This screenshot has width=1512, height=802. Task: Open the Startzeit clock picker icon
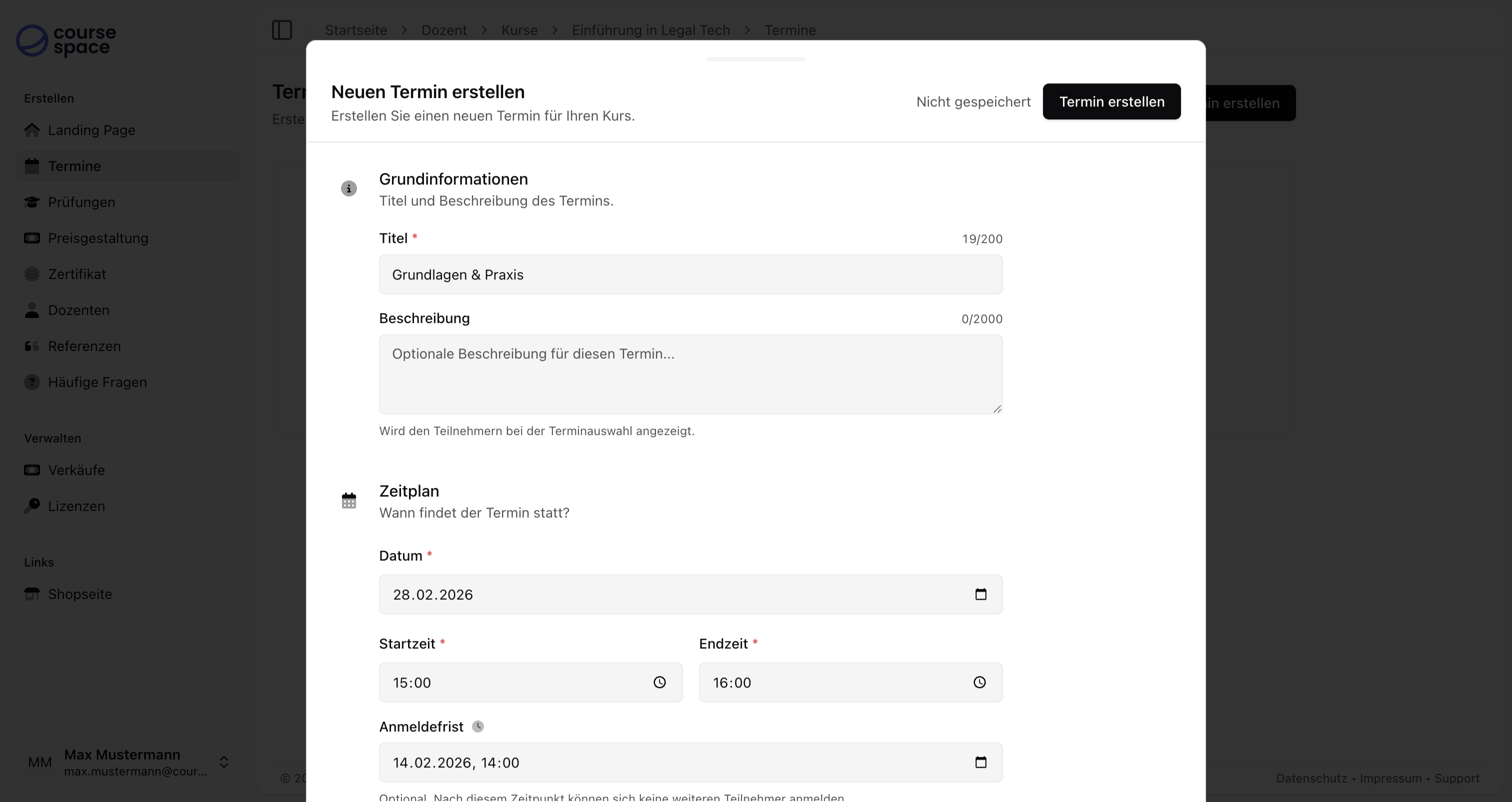click(x=659, y=682)
